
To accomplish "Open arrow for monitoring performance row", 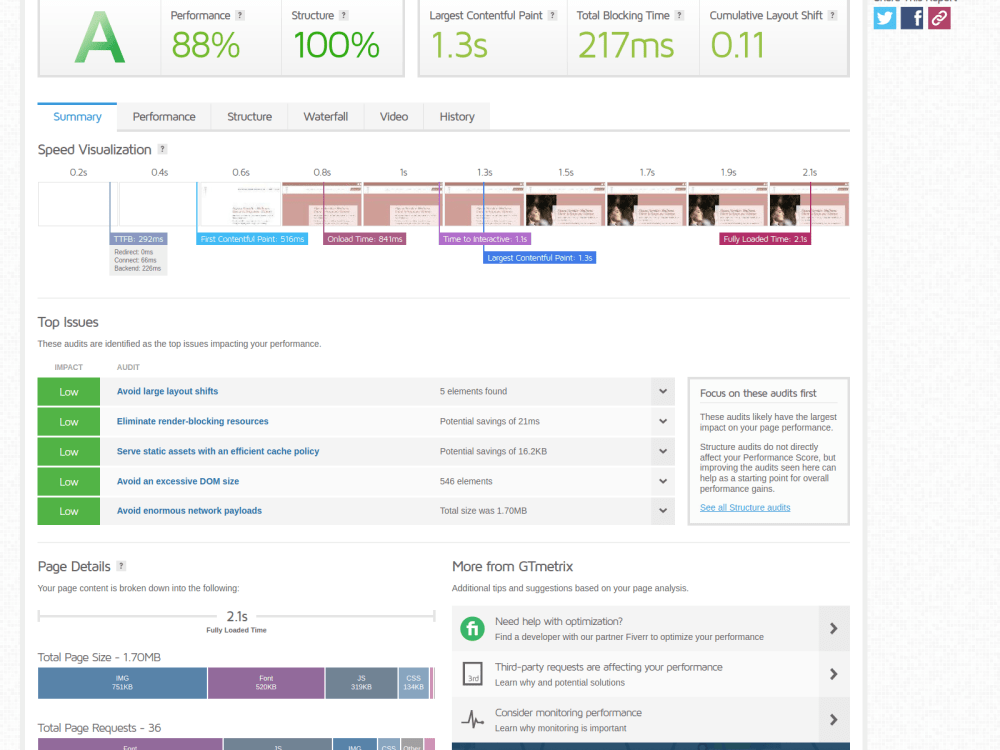I will click(834, 719).
